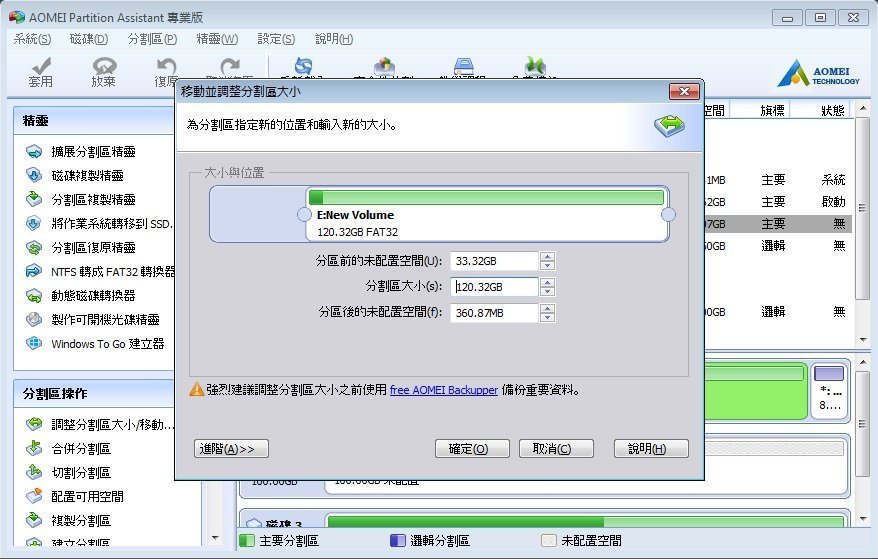Click the 旗標 column header
The height and width of the screenshot is (559, 878).
click(773, 111)
